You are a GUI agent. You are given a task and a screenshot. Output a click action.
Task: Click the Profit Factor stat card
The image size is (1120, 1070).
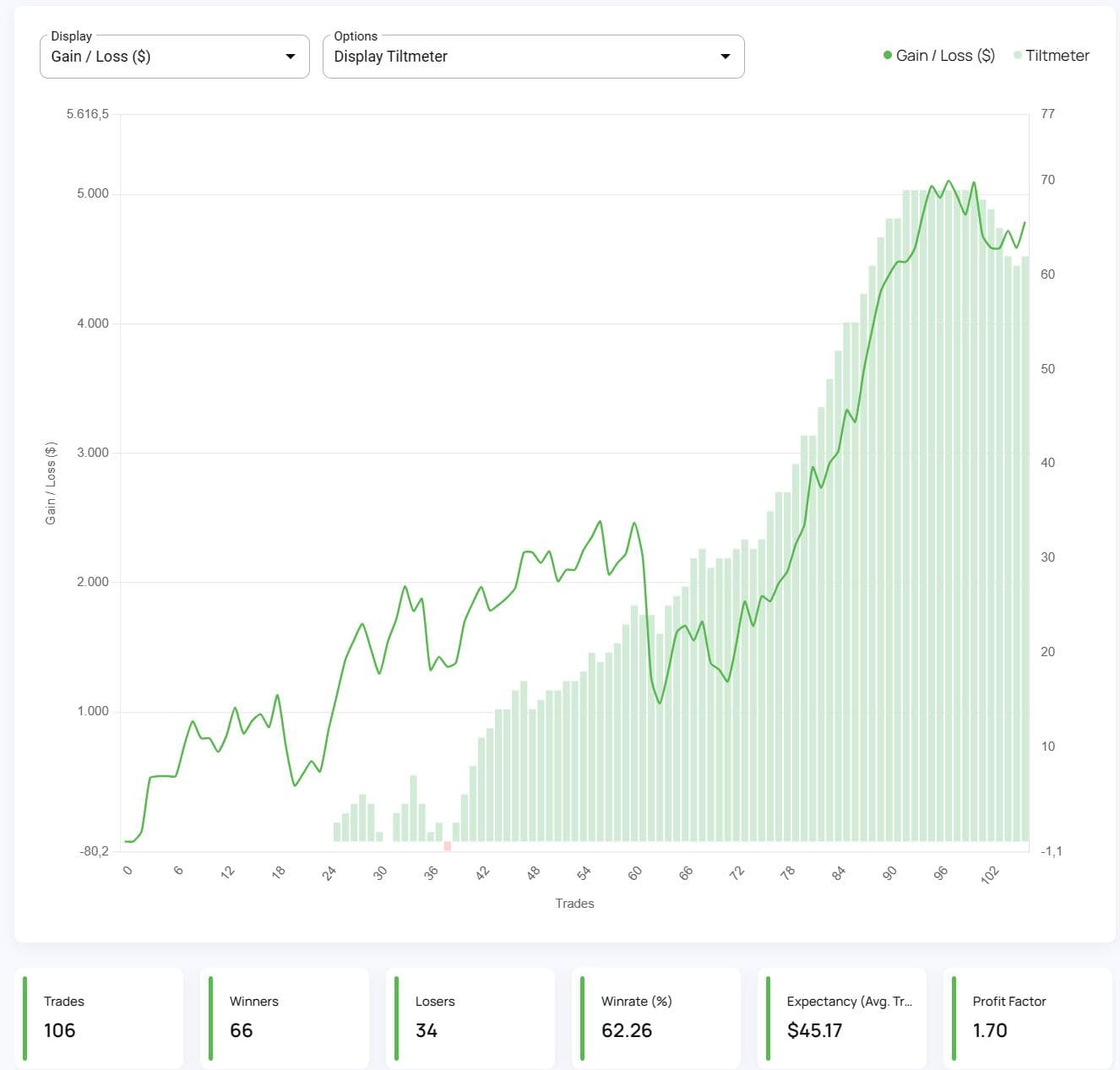point(1029,1018)
